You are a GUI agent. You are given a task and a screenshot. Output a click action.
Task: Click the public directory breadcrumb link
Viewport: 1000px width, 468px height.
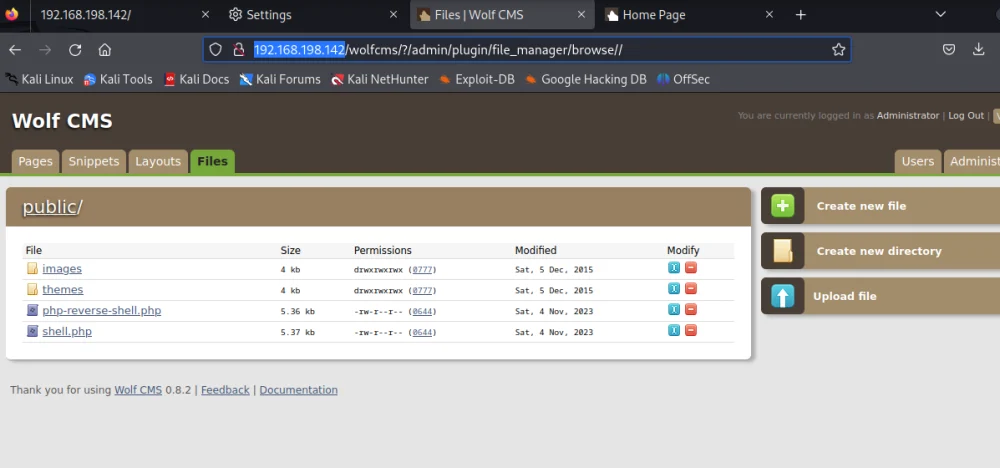coord(50,207)
